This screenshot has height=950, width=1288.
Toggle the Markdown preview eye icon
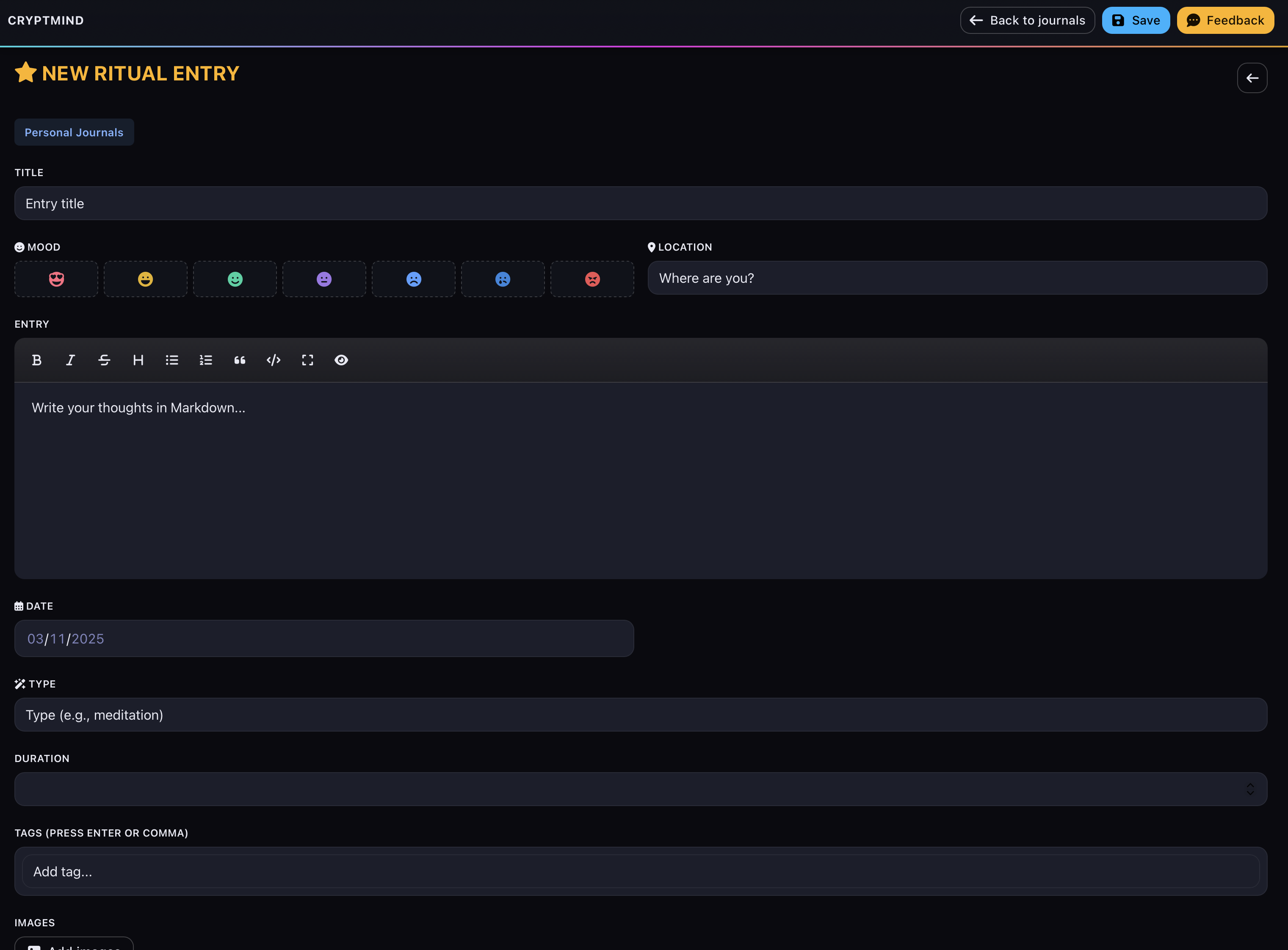click(x=342, y=360)
